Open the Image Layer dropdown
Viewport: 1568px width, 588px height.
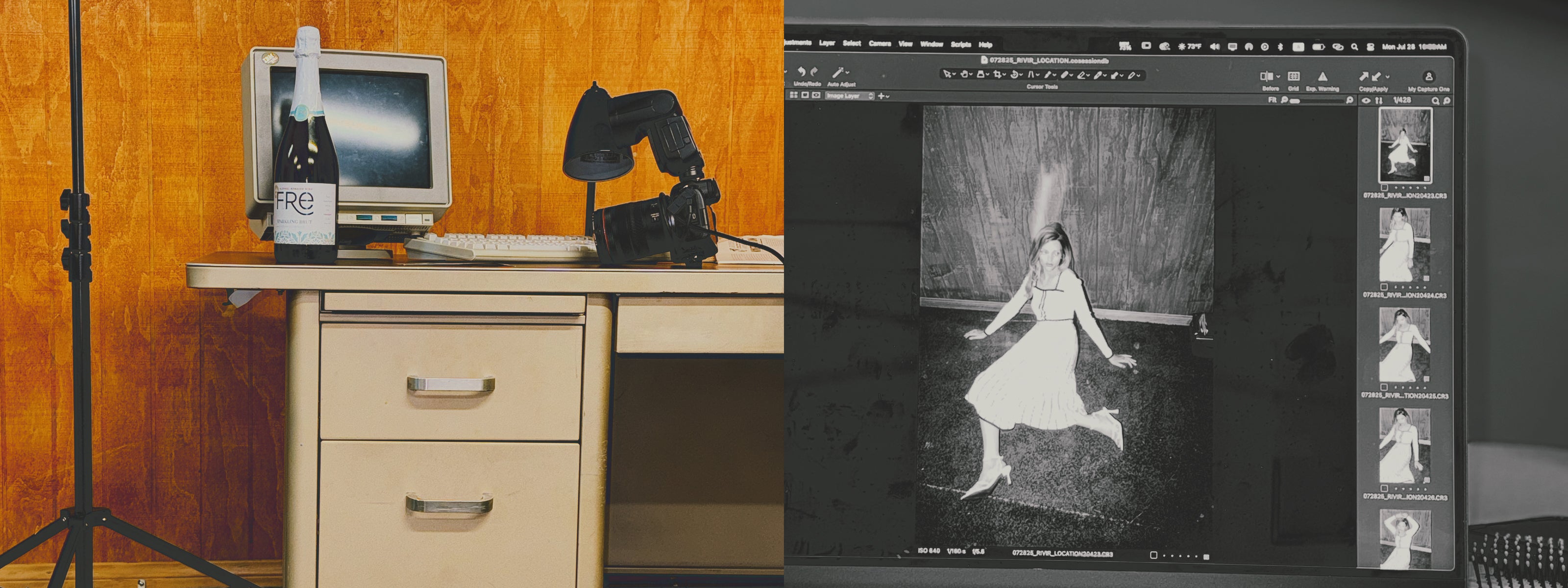pos(850,96)
